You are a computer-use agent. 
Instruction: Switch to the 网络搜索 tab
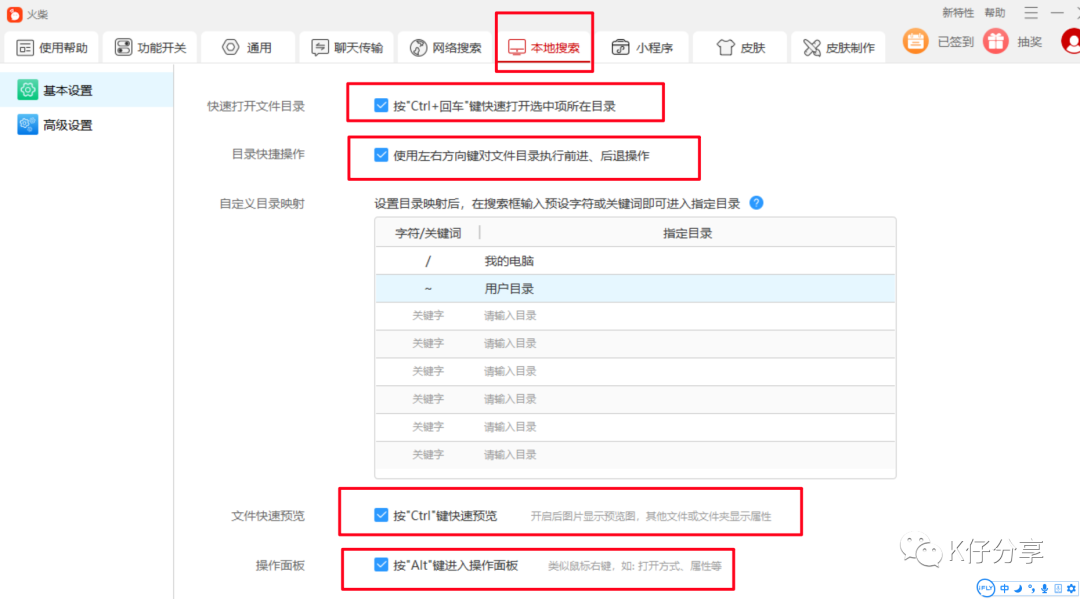[x=446, y=48]
